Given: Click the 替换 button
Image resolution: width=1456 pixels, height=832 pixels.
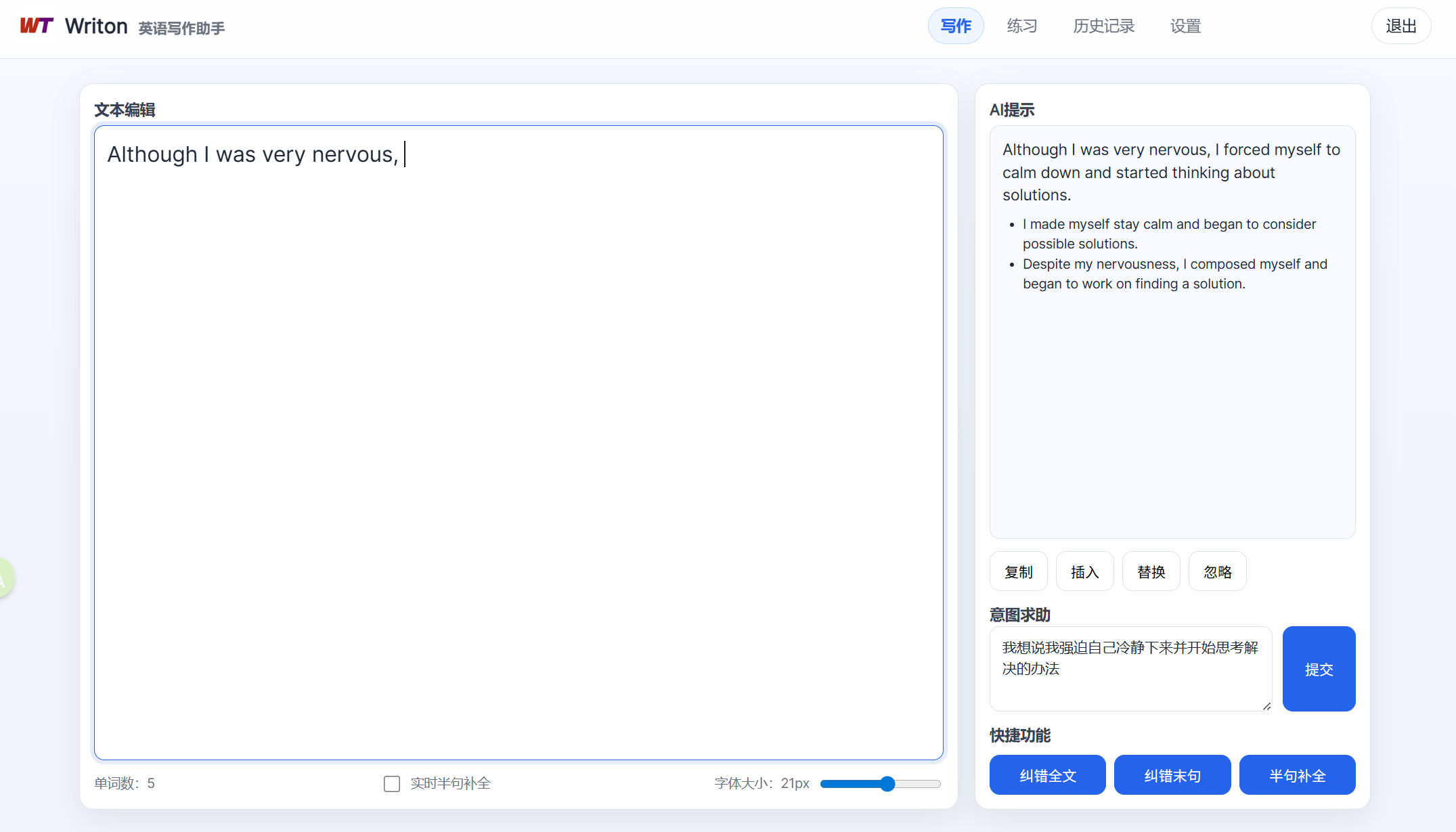Looking at the screenshot, I should 1151,572.
